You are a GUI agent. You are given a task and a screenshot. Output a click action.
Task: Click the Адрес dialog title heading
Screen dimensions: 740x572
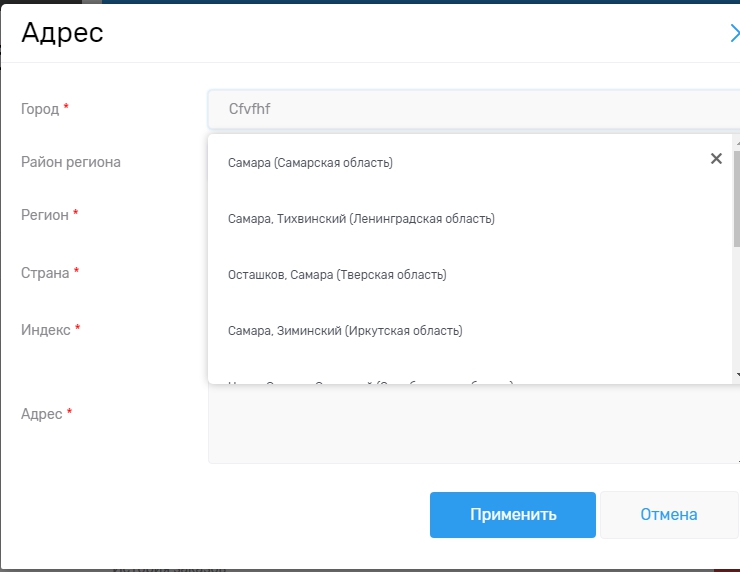[x=62, y=33]
